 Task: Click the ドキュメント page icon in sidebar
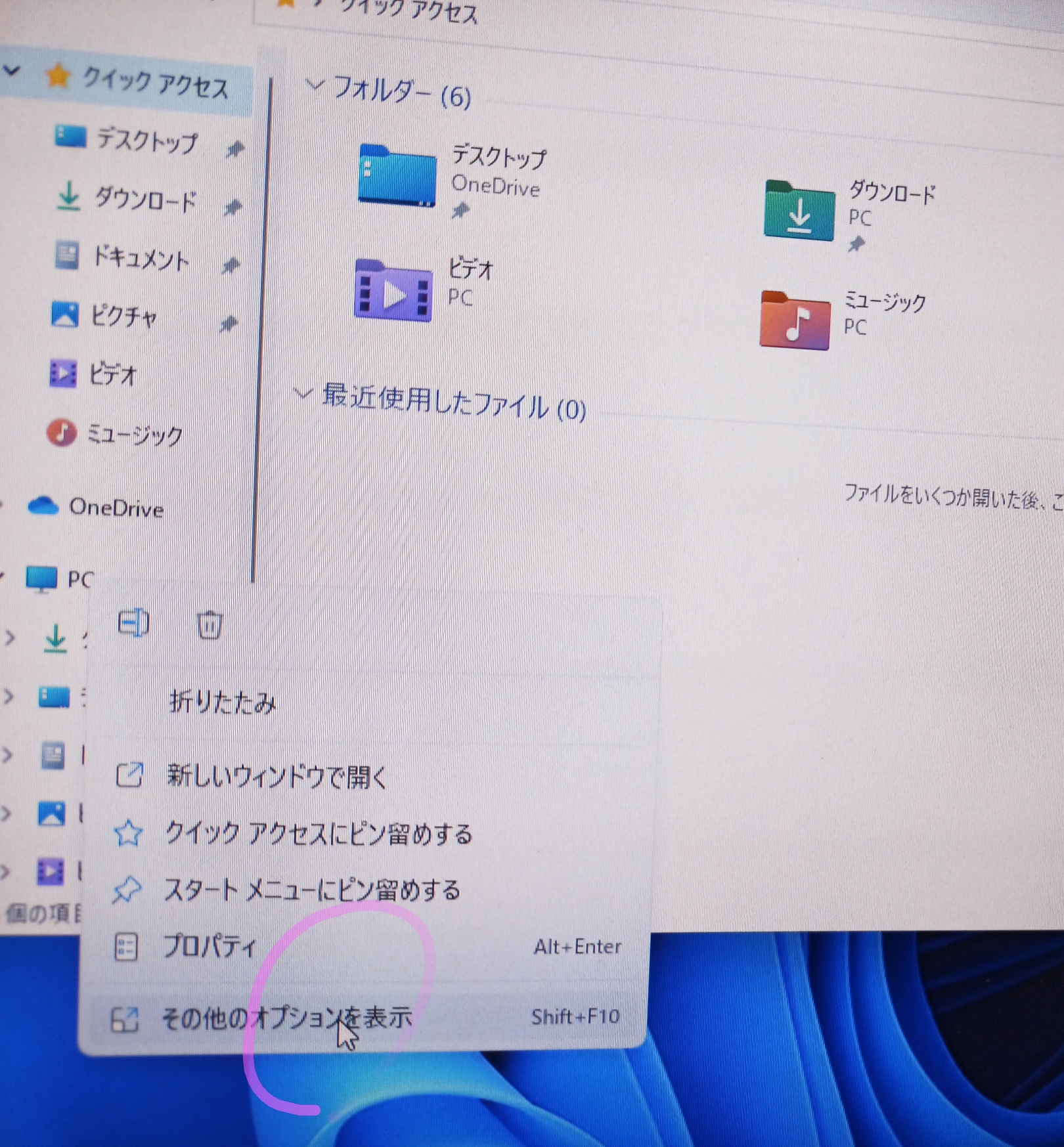pyautogui.click(x=66, y=255)
